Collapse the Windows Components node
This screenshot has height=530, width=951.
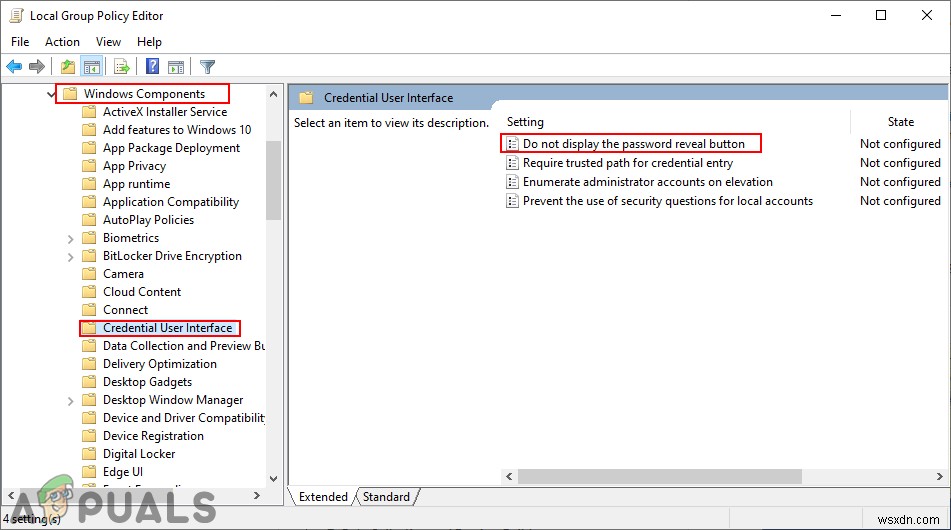click(52, 94)
